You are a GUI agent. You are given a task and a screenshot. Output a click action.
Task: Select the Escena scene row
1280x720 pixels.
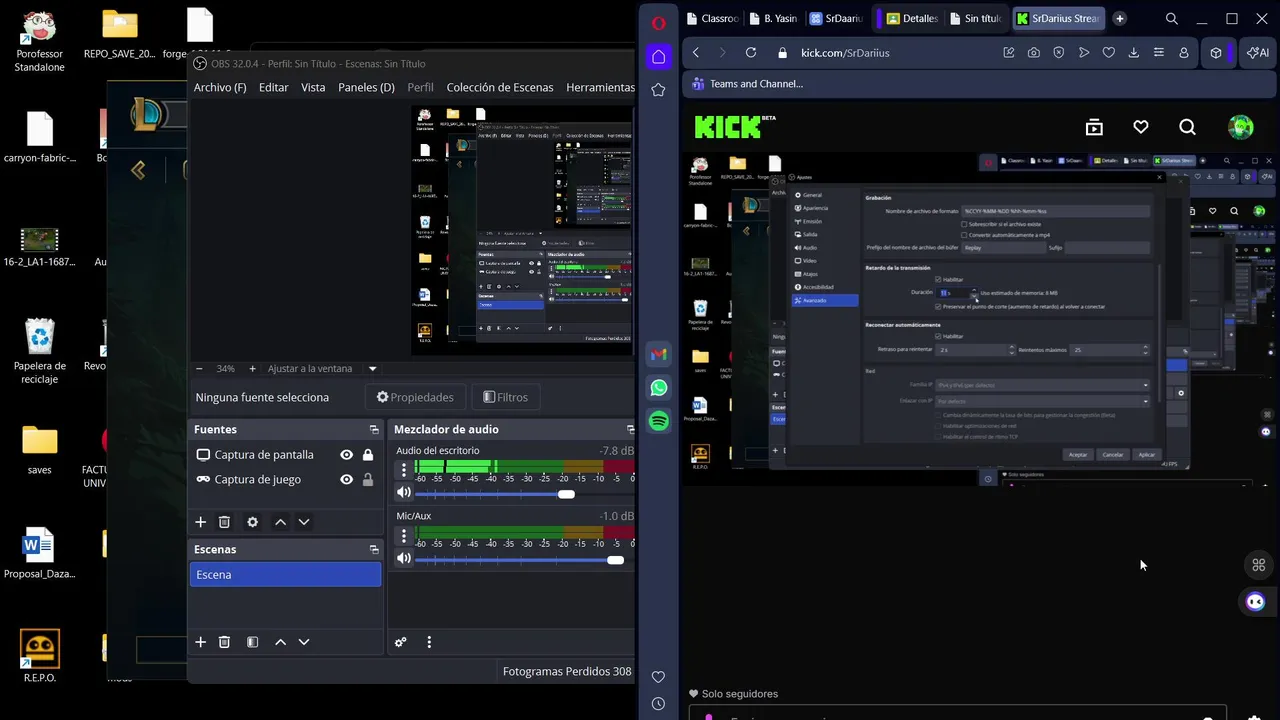coord(285,574)
